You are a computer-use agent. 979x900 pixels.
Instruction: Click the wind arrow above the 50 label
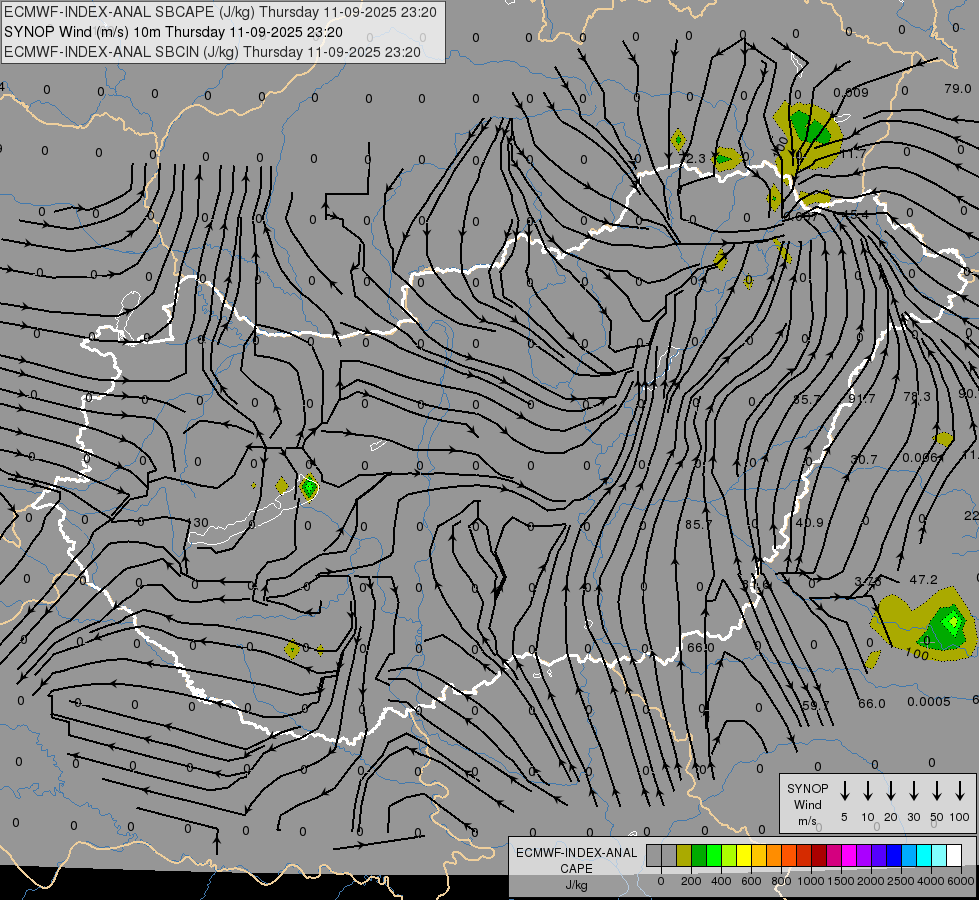pos(937,791)
